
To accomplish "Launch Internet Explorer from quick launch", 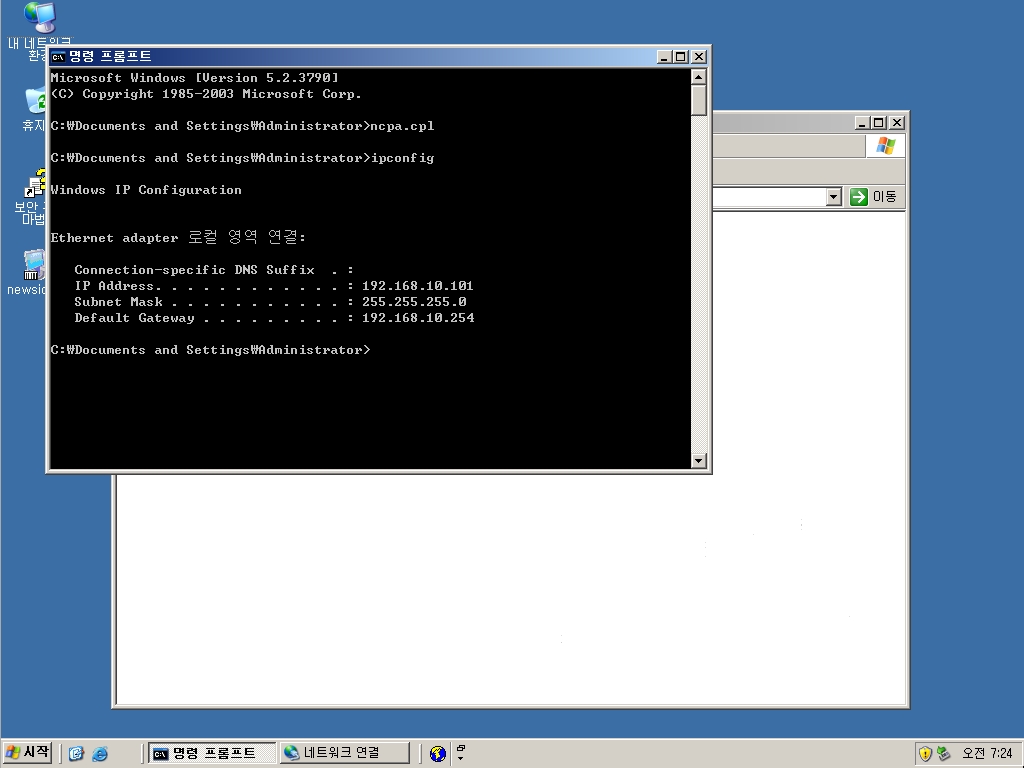I will tap(100, 754).
